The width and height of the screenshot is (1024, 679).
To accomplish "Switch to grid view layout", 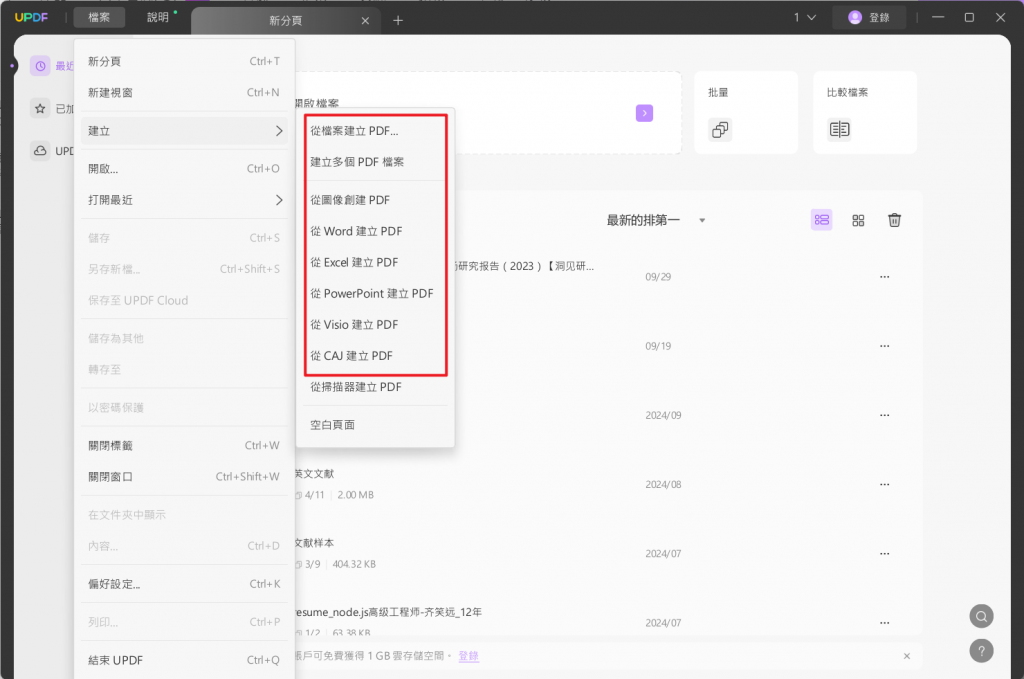I will (858, 220).
